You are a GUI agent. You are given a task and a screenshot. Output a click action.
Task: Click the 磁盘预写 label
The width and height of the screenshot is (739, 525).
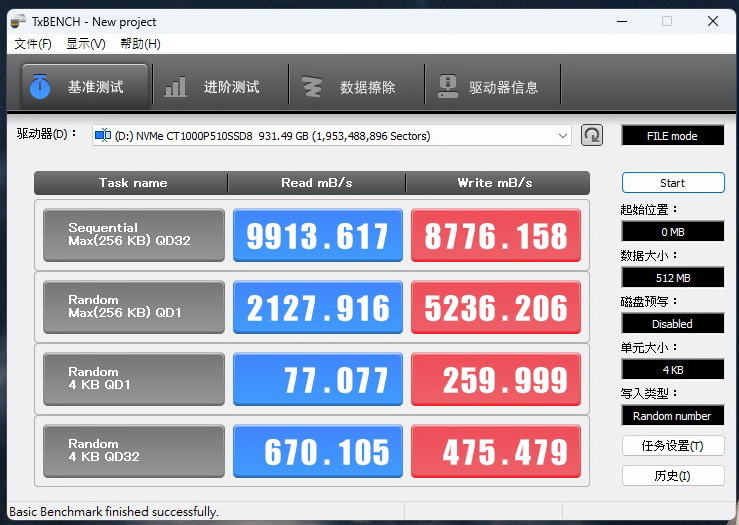649,302
